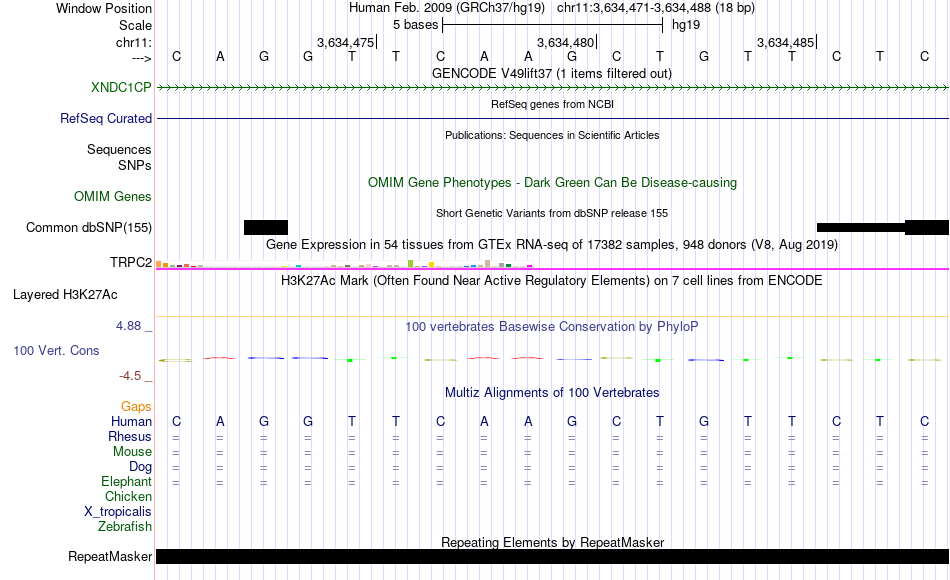This screenshot has height=580, width=950.
Task: Click the XNDC1CP gene track label
Action: [121, 87]
